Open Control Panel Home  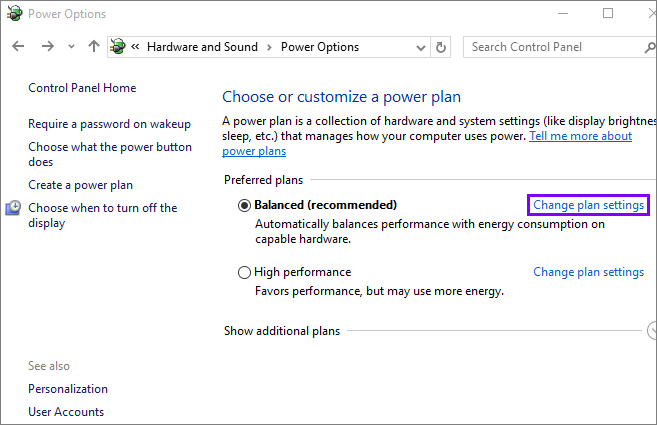coord(82,88)
